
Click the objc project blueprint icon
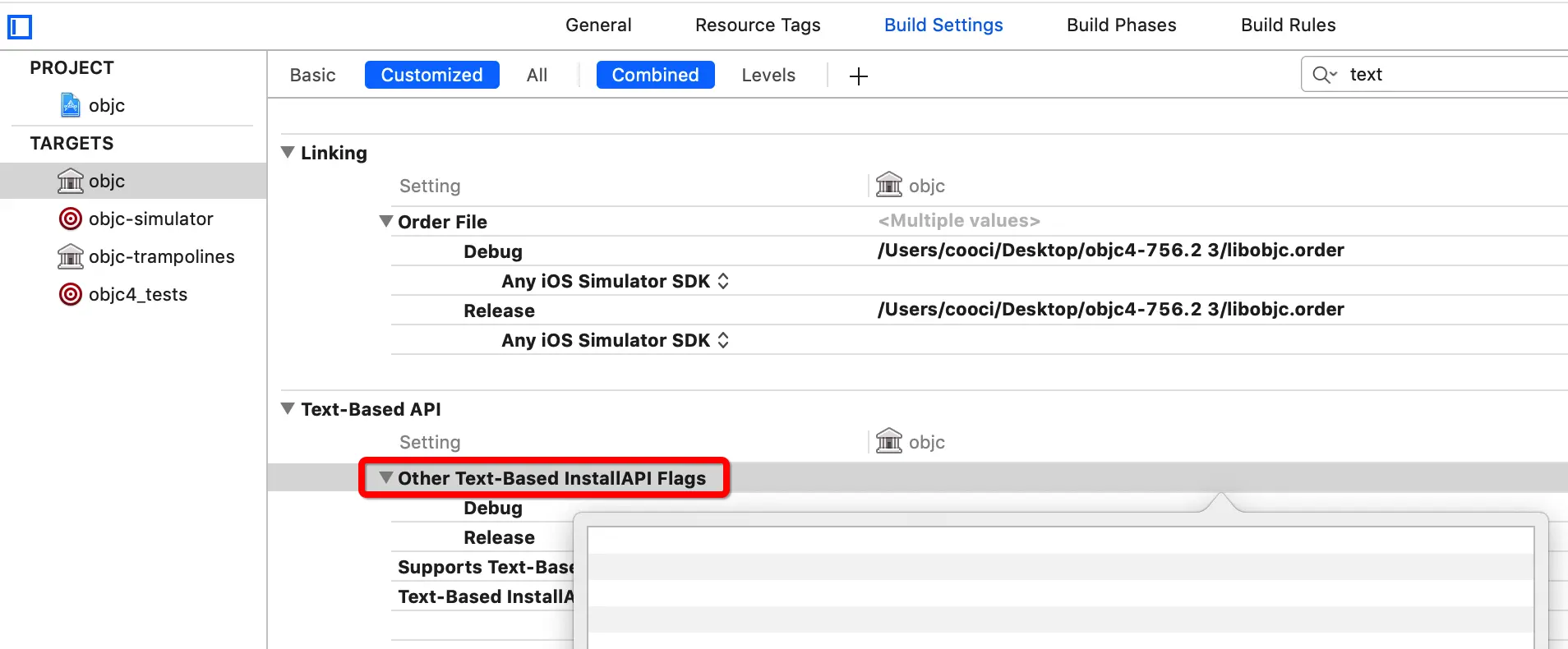71,105
